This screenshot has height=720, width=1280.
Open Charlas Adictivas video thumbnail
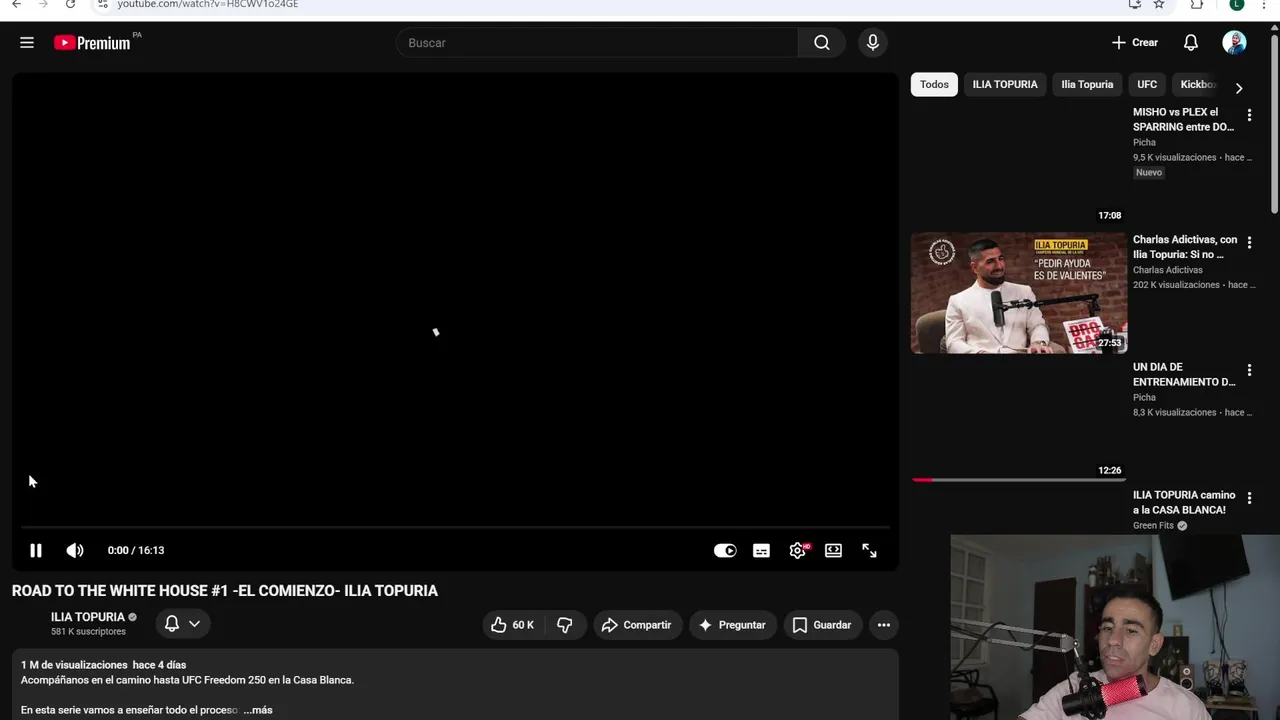(x=1019, y=293)
